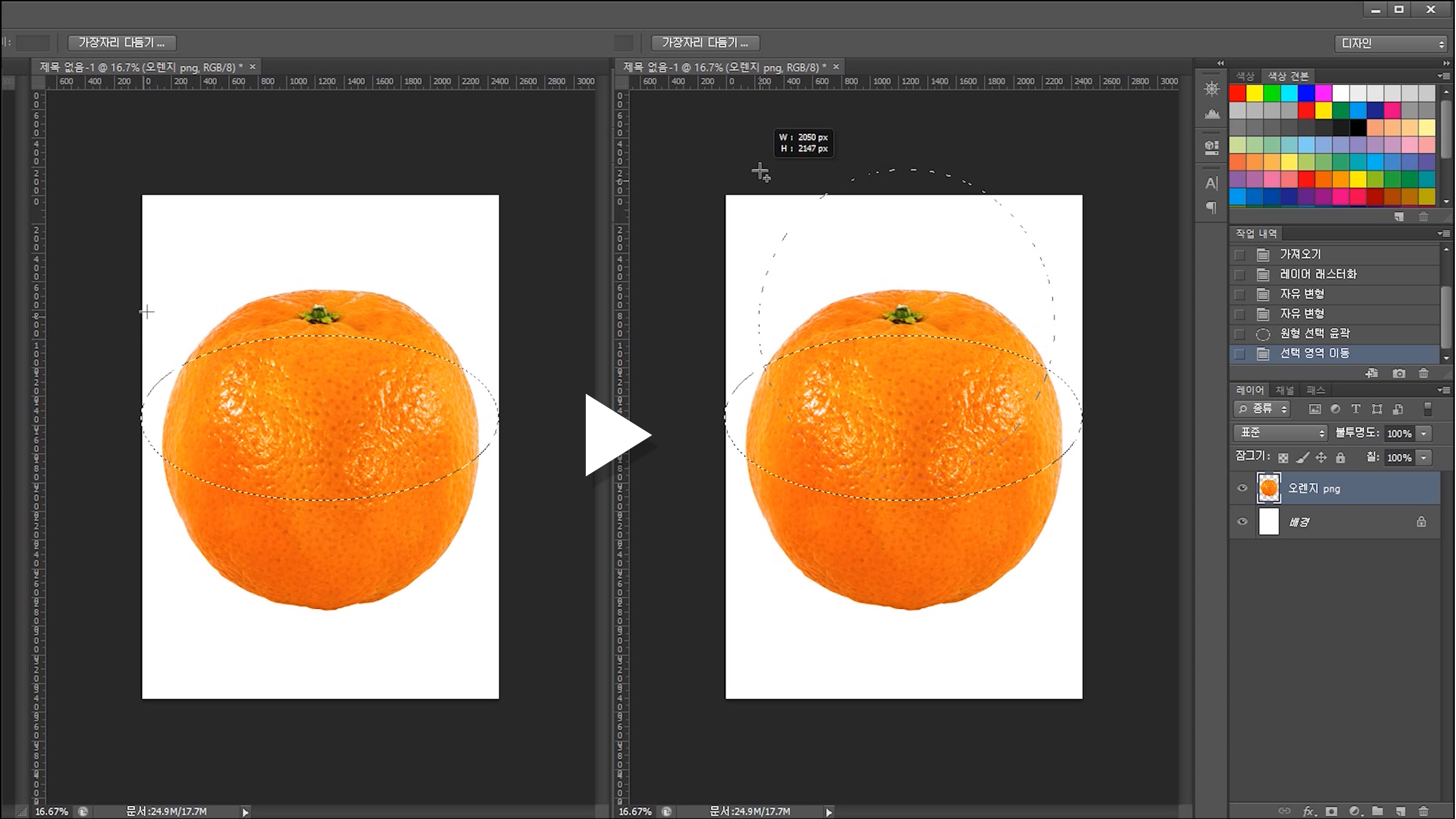Image resolution: width=1456 pixels, height=819 pixels.
Task: Switch to the 채널 tab
Action: [x=1285, y=390]
